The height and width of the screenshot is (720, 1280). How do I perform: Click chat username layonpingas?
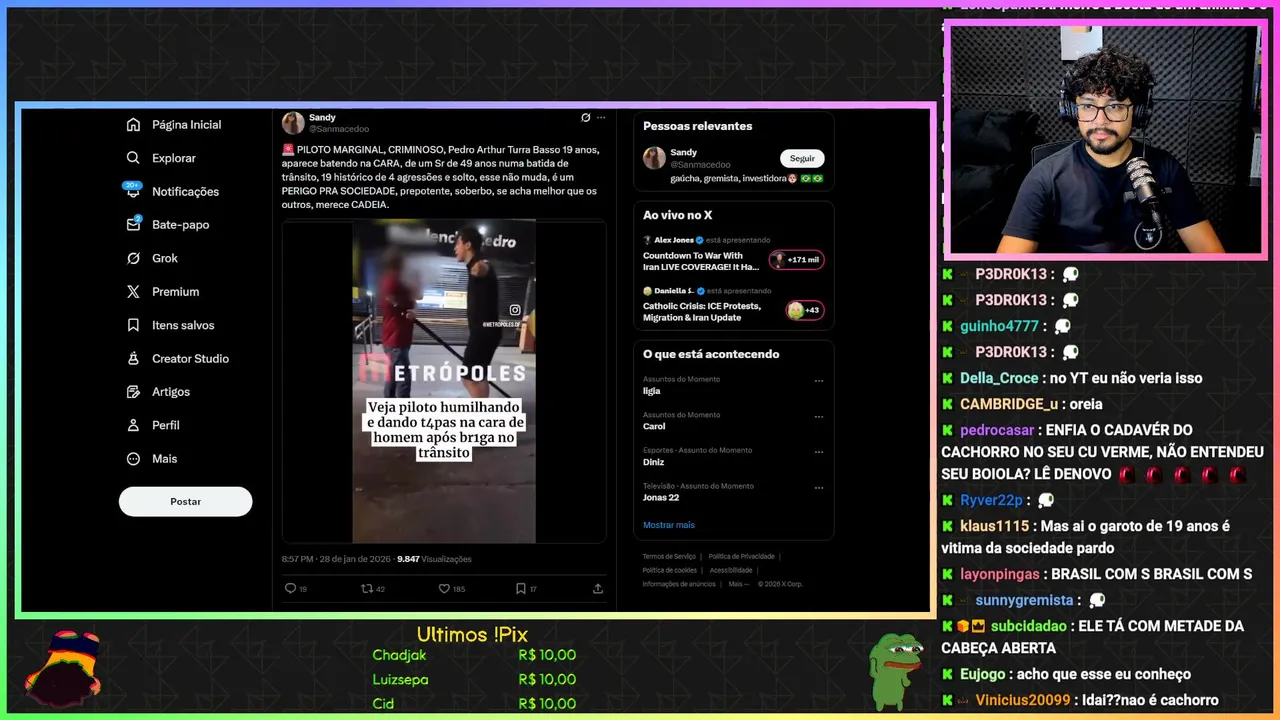pos(1001,574)
